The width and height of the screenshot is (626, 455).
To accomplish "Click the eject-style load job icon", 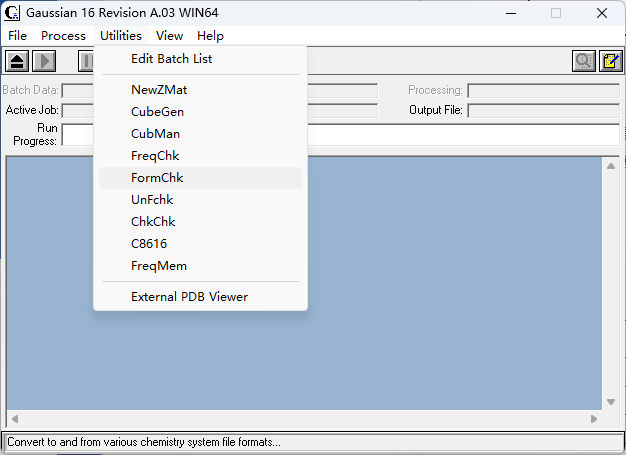I will click(x=16, y=62).
